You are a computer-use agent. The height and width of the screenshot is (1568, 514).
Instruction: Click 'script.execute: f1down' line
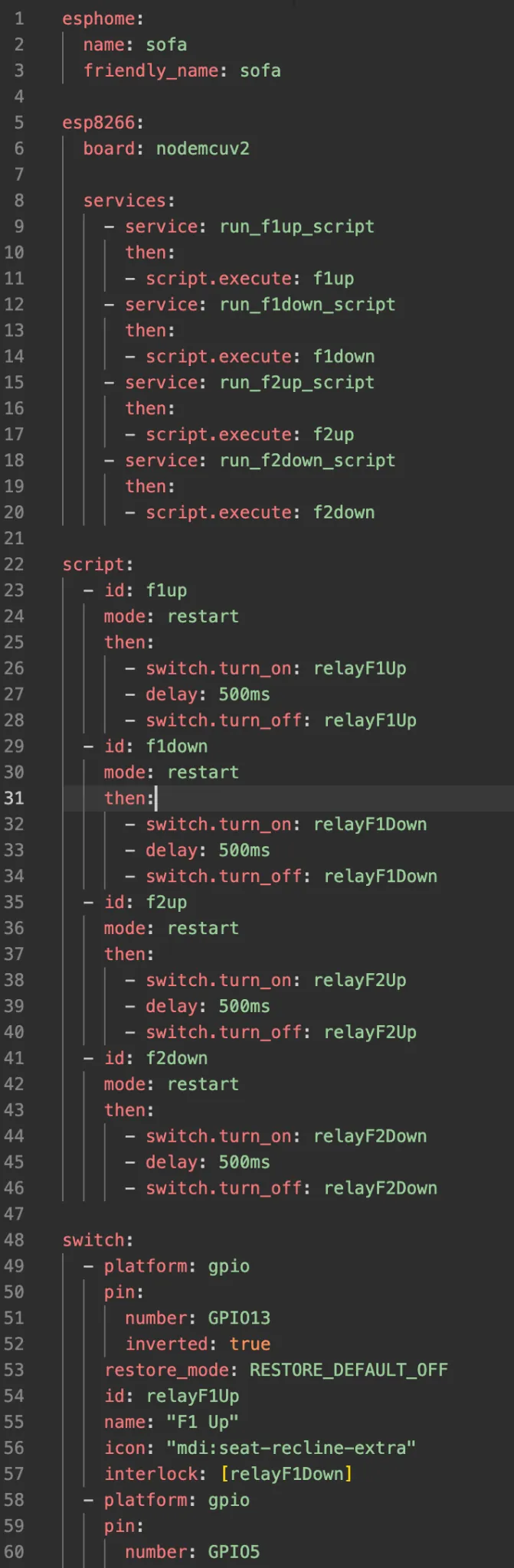tap(260, 357)
